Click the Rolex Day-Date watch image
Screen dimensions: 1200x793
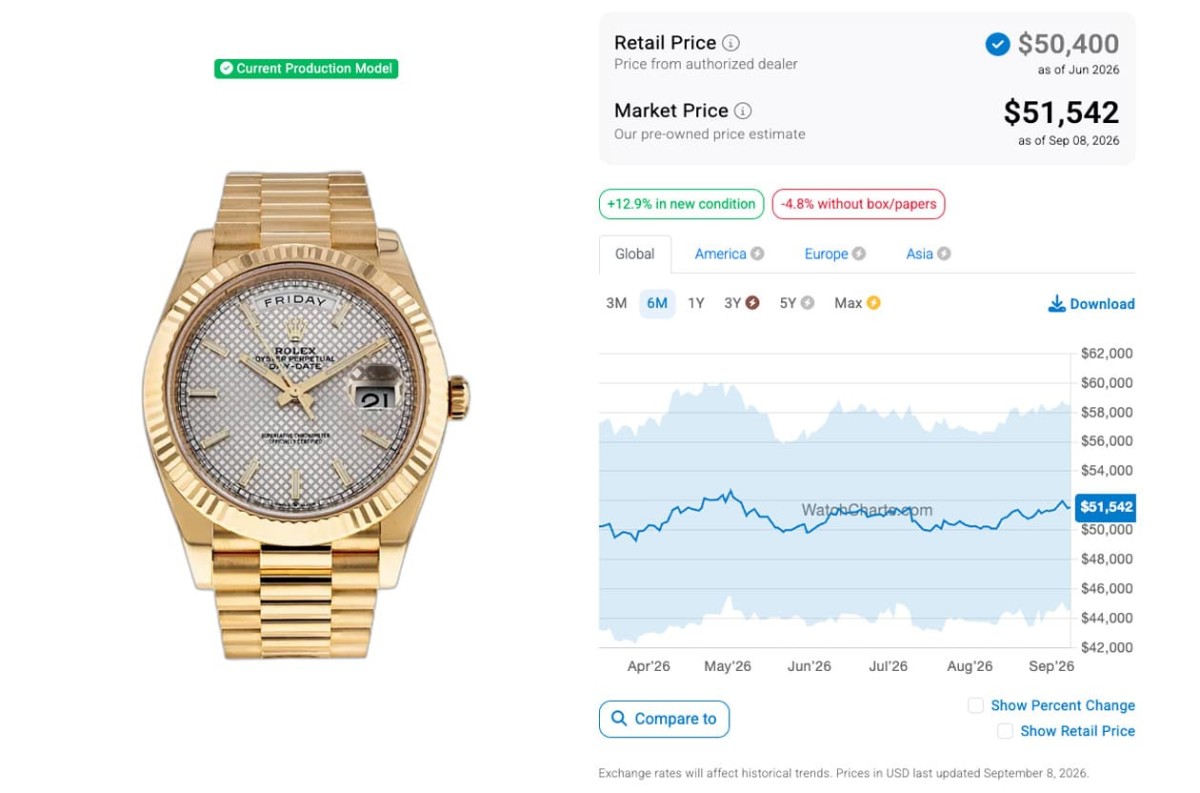[x=306, y=414]
